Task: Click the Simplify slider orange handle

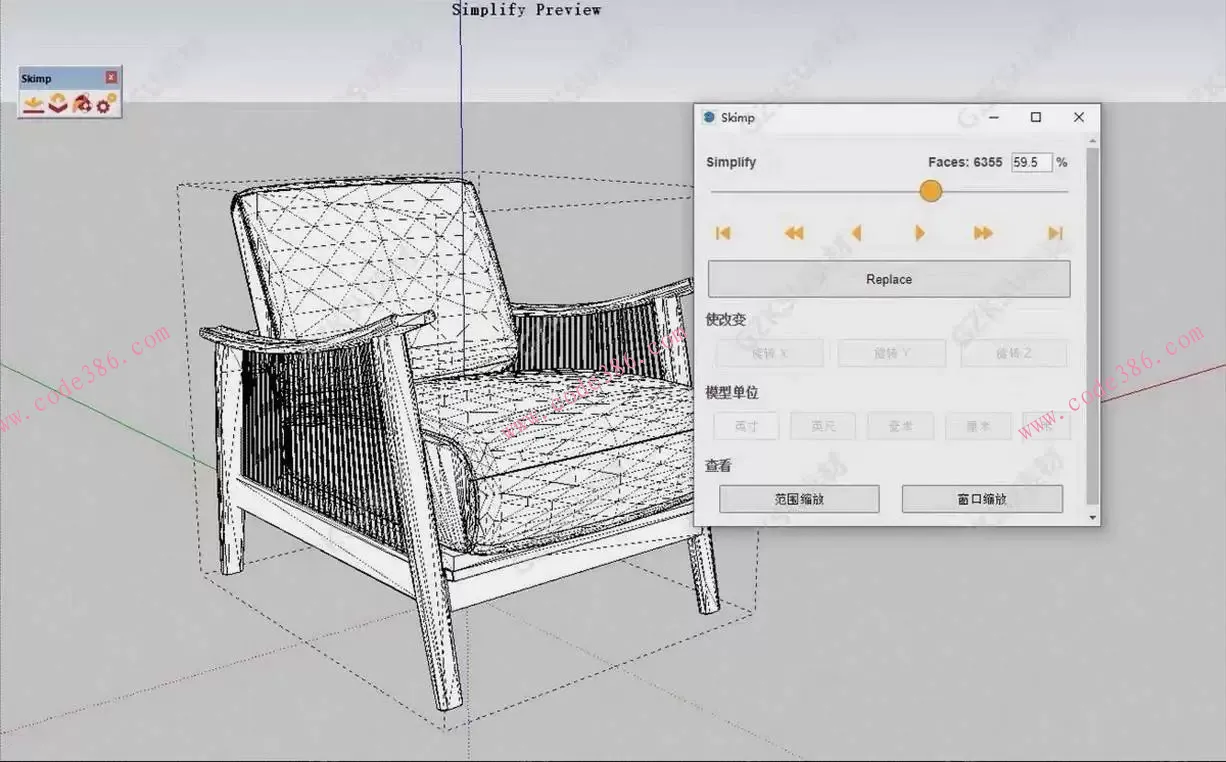Action: click(931, 191)
